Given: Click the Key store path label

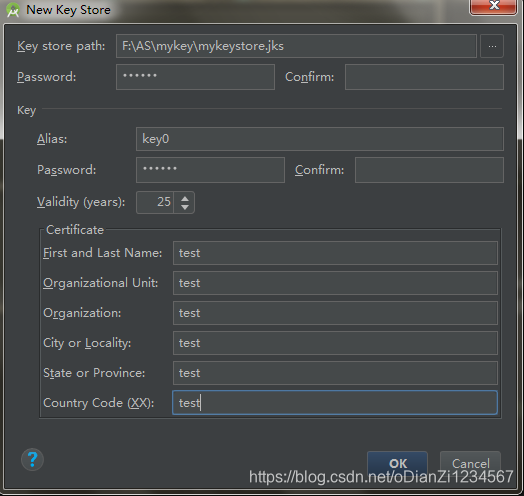Looking at the screenshot, I should coord(61,46).
